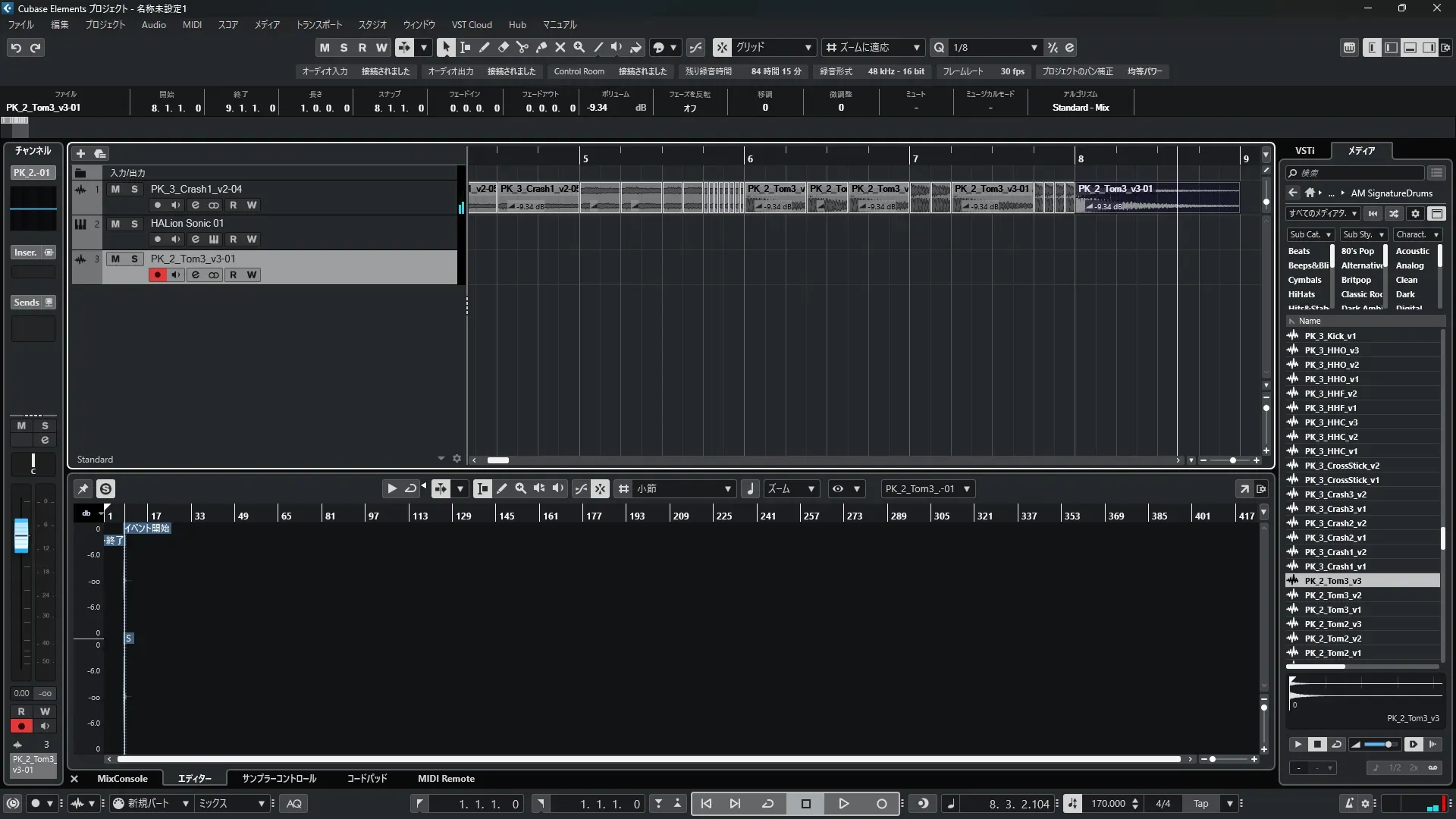Solo the HALion Sonic 01 track
This screenshot has height=819, width=1456.
[x=134, y=224]
